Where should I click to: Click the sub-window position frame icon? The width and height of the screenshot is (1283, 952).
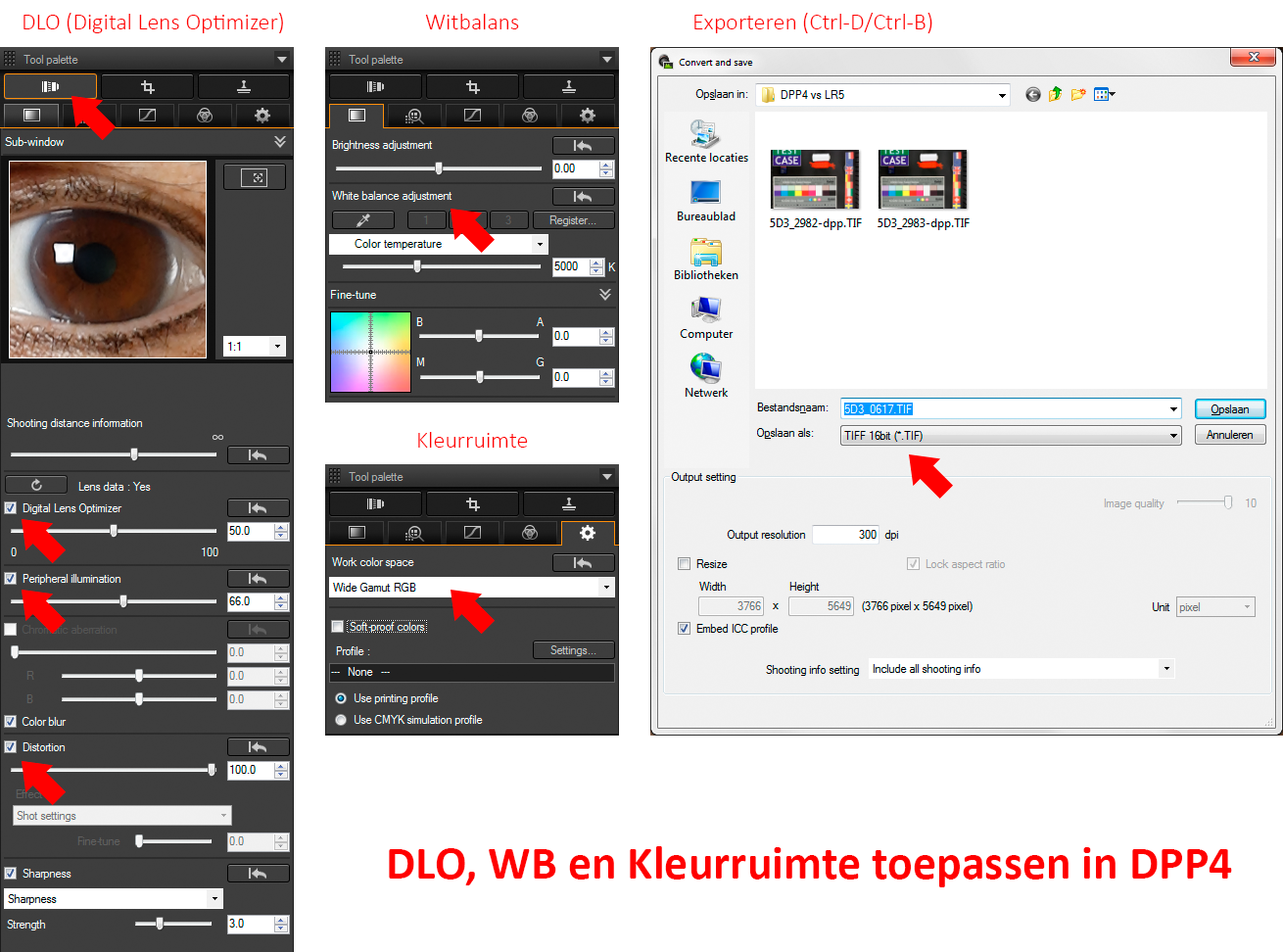[x=255, y=177]
